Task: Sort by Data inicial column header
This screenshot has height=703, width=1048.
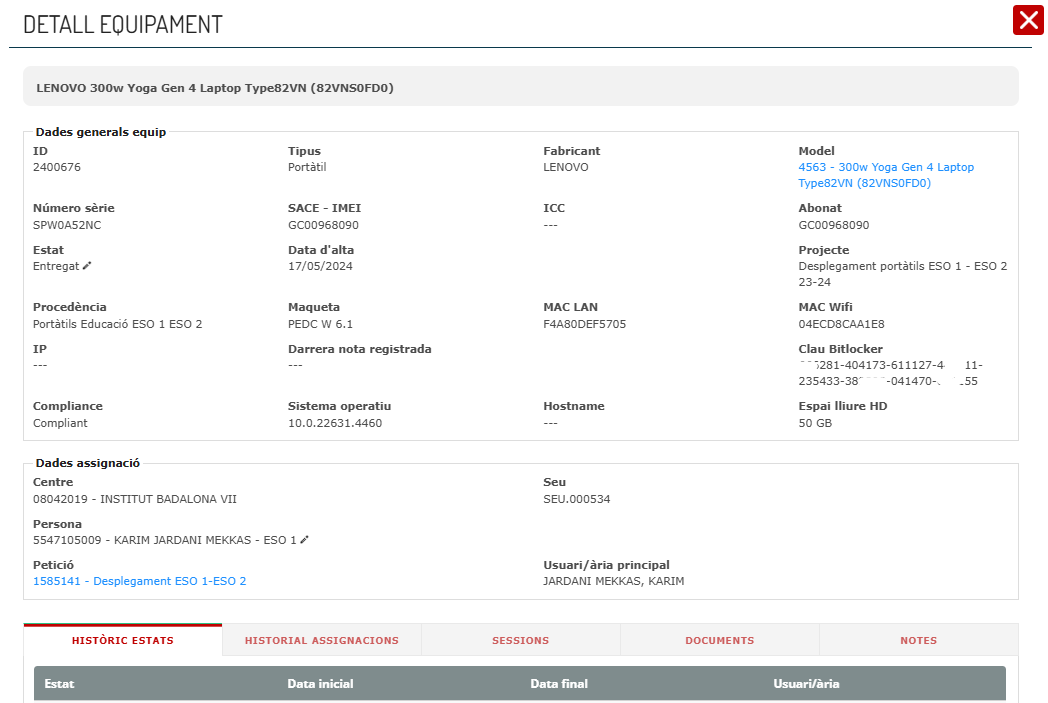Action: point(320,684)
